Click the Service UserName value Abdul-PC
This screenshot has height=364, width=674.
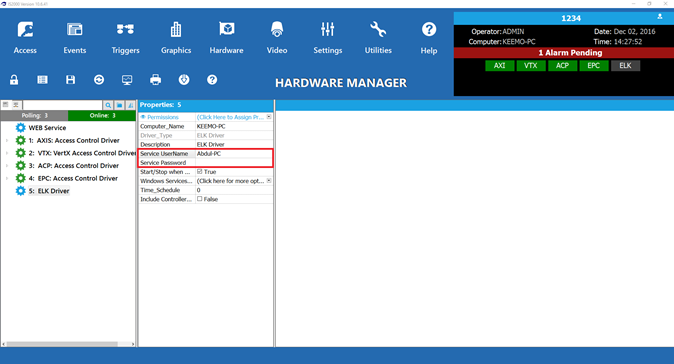(x=234, y=153)
